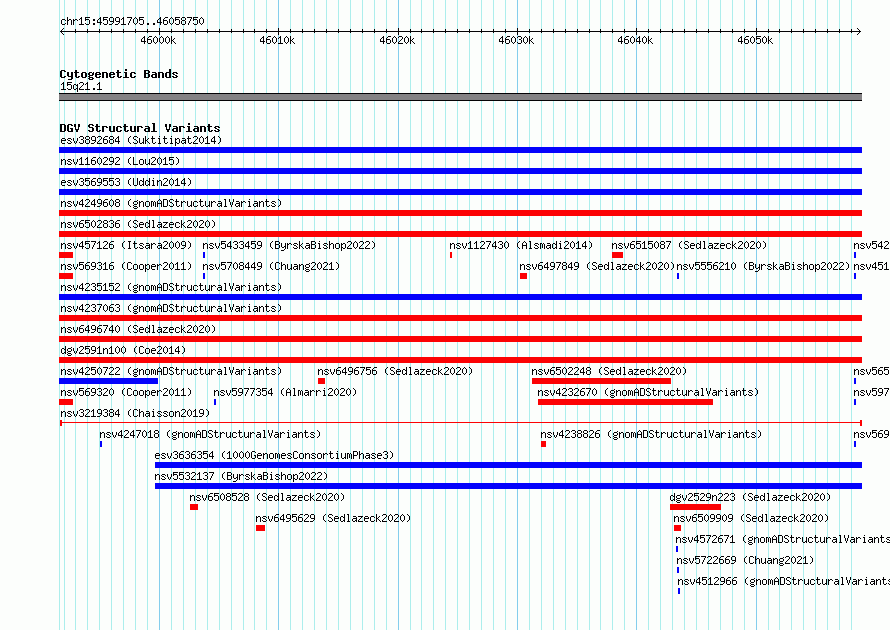Select the nsv1160292 (Lou2015) variant label
Screen dimensions: 890x630
click(120, 161)
